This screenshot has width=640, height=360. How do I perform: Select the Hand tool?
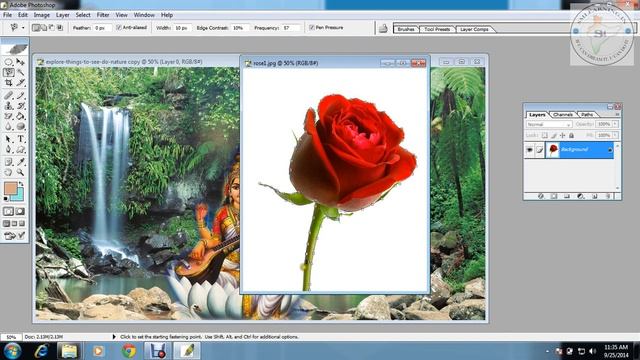[x=8, y=172]
